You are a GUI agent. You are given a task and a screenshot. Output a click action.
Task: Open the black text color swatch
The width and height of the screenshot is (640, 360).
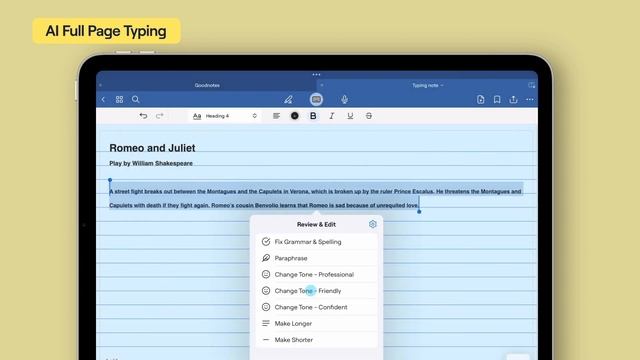tap(294, 116)
